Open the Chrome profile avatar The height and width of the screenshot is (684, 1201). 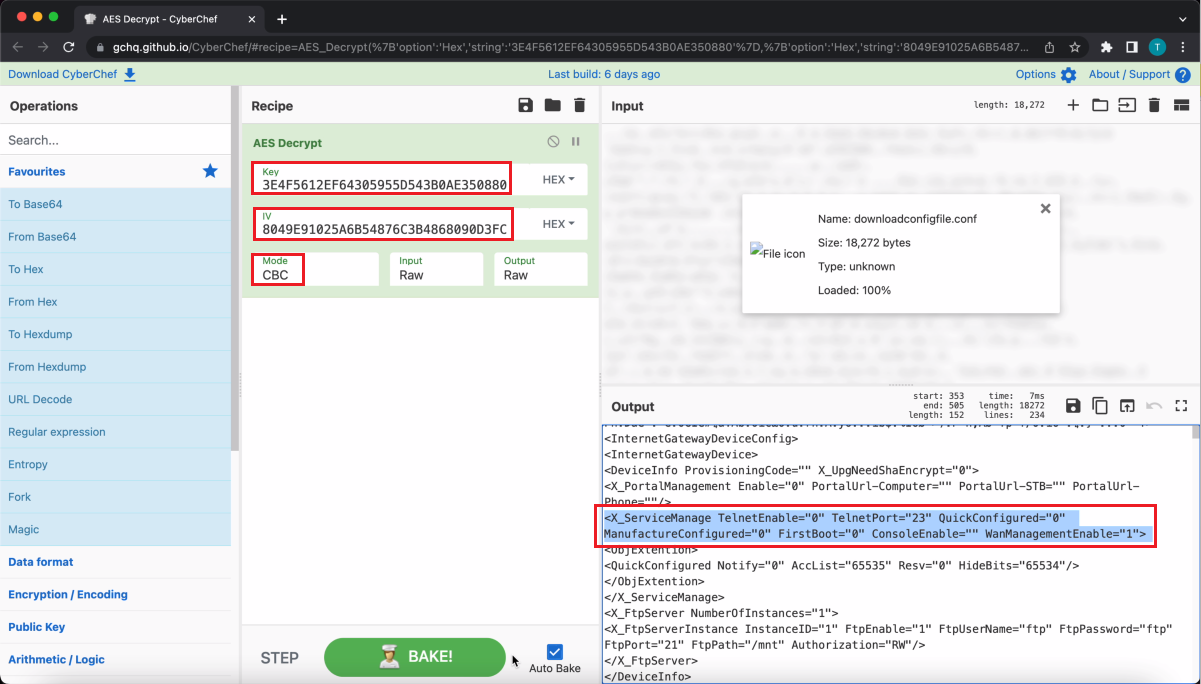pos(1157,47)
